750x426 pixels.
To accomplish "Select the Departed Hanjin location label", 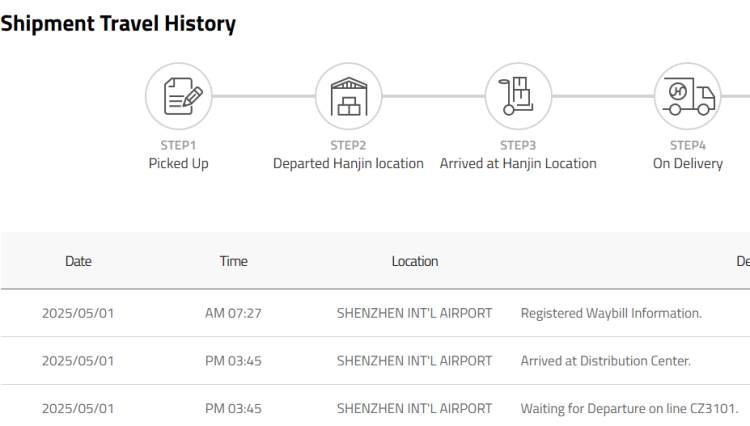I will pos(348,164).
